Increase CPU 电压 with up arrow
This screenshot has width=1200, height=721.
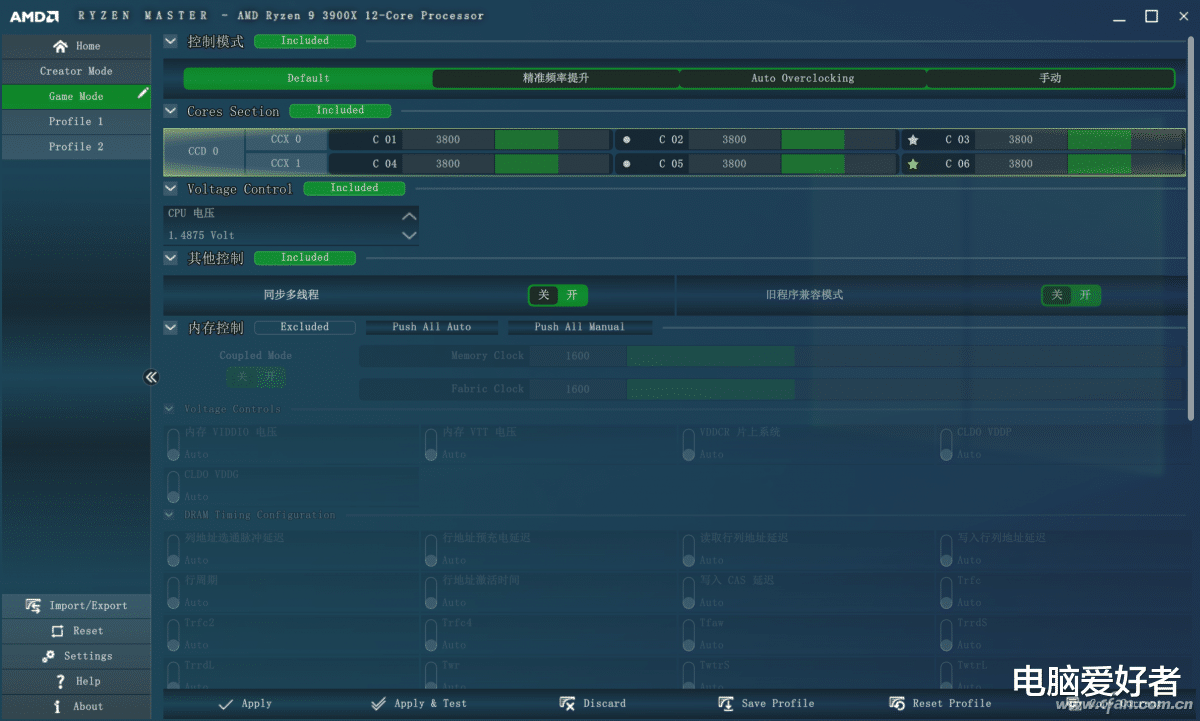pos(408,215)
